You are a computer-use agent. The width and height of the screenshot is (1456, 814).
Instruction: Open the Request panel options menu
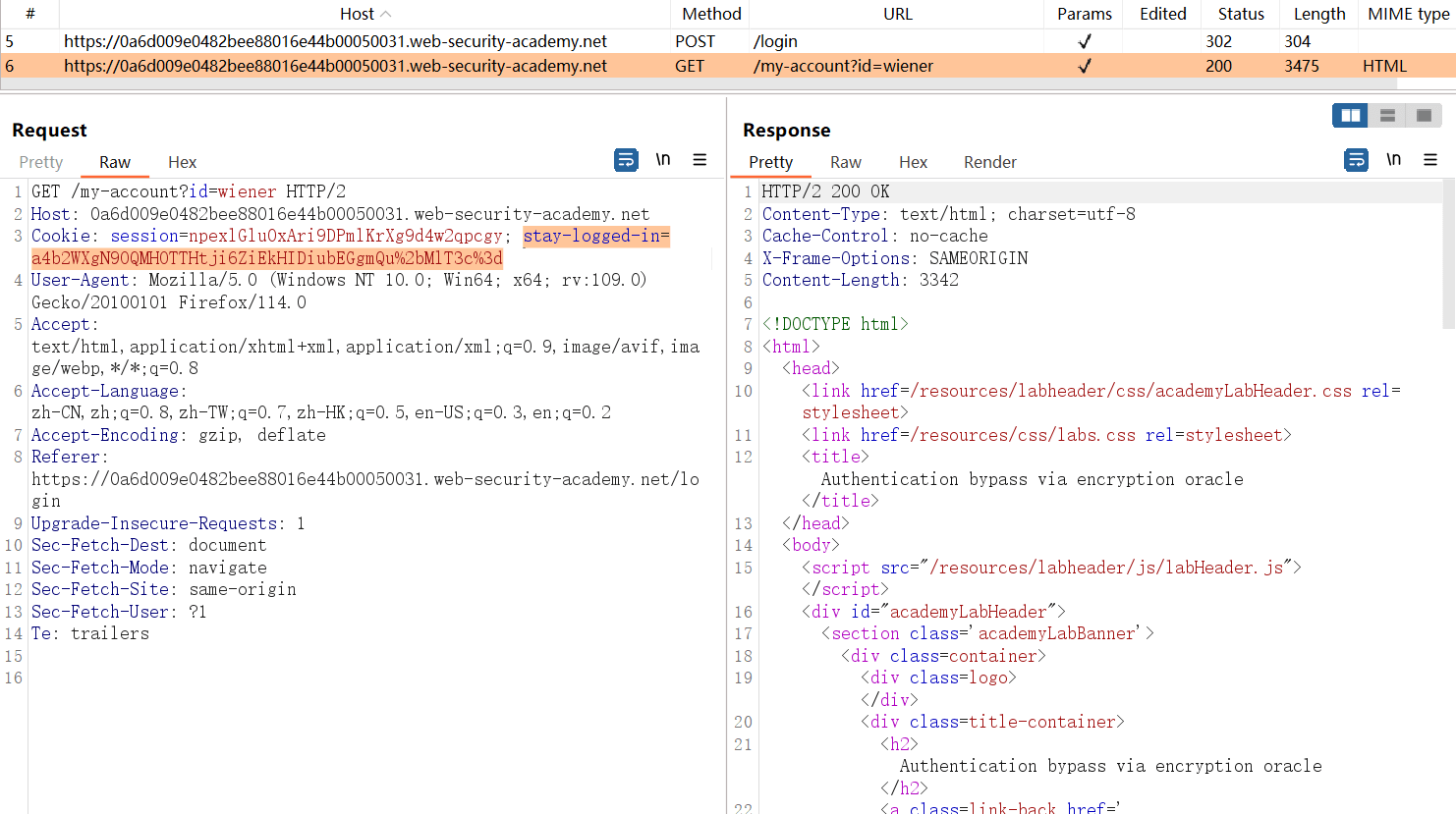tap(700, 160)
